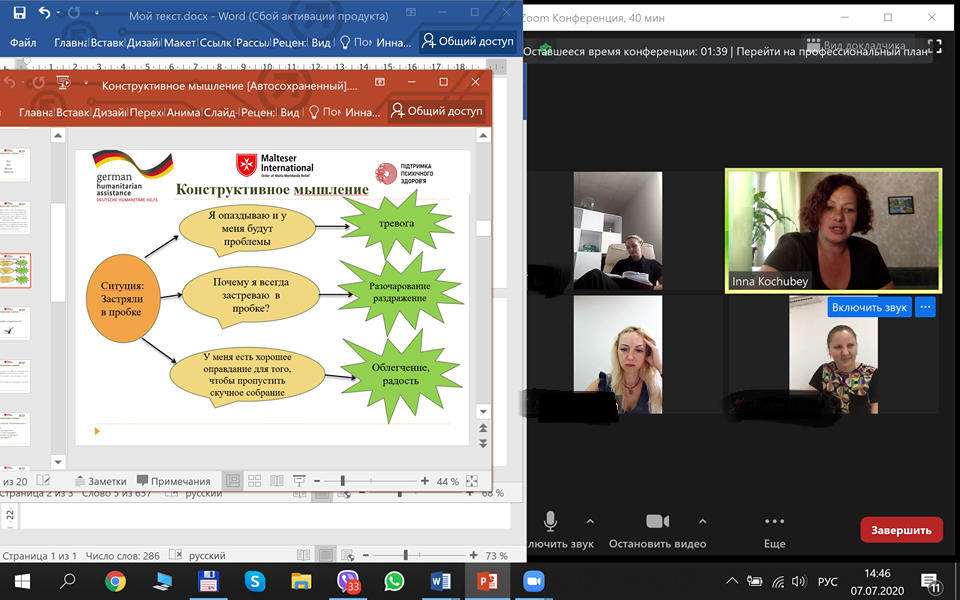The image size is (960, 600).
Task: Open more options on participant video tile
Action: 925,307
